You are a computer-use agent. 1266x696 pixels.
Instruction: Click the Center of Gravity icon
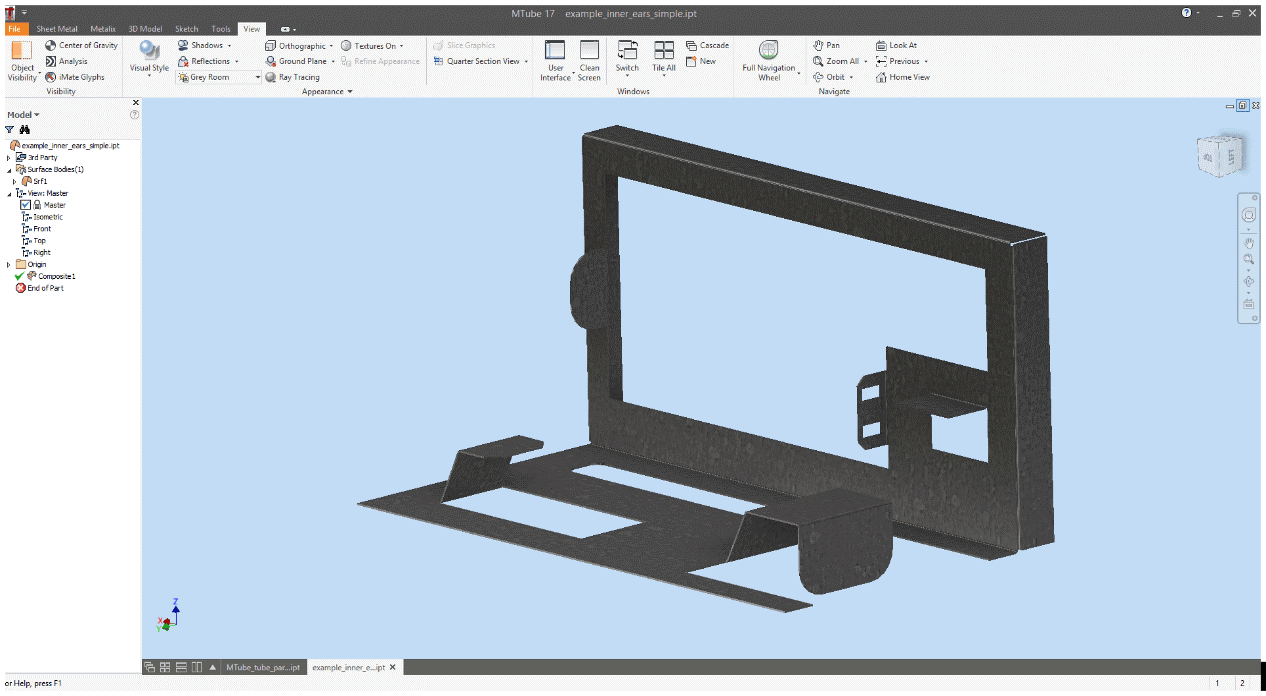tap(51, 46)
